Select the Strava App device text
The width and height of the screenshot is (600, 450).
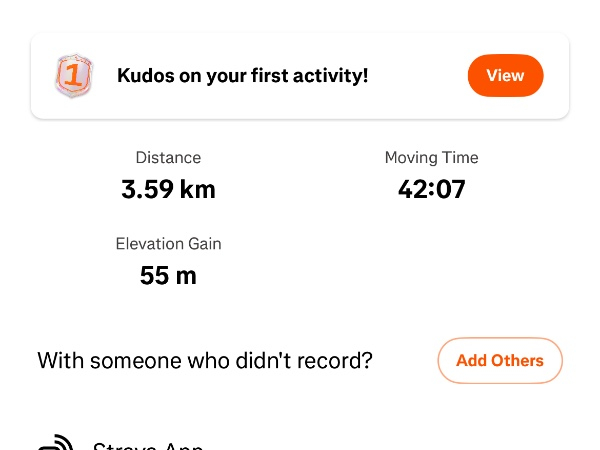point(148,445)
